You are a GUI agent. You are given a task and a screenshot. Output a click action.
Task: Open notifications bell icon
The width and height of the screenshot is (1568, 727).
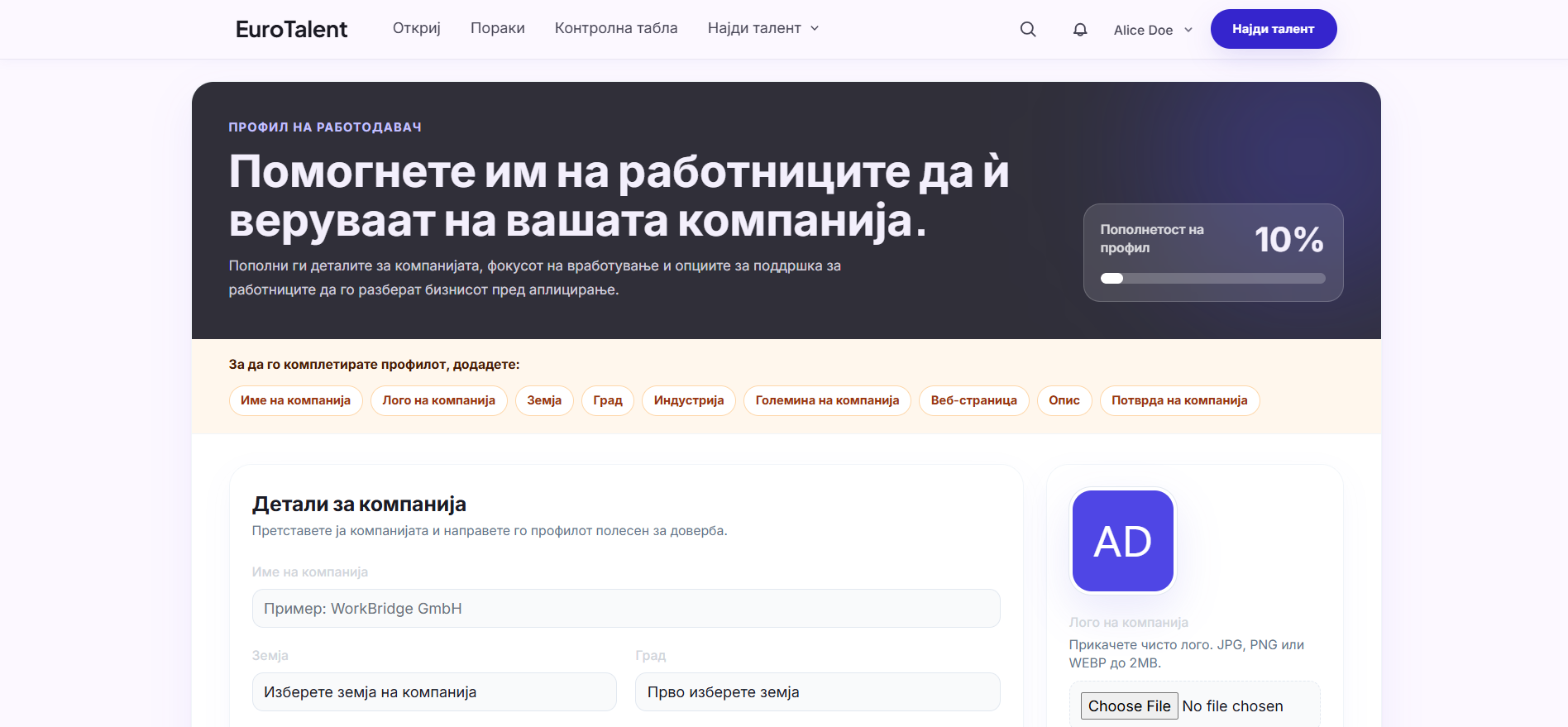point(1080,29)
